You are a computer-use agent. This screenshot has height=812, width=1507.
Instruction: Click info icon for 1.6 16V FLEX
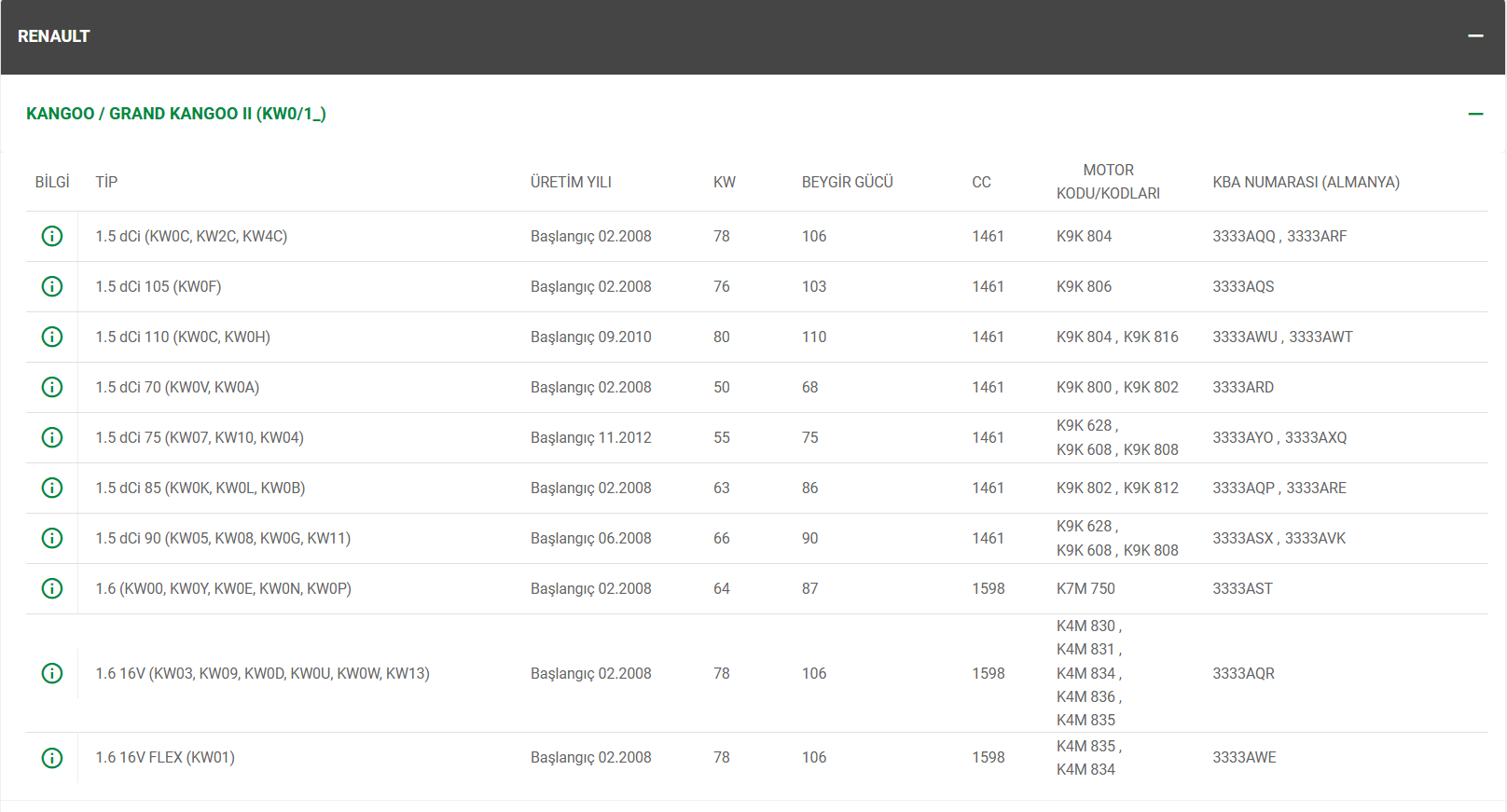[x=52, y=758]
